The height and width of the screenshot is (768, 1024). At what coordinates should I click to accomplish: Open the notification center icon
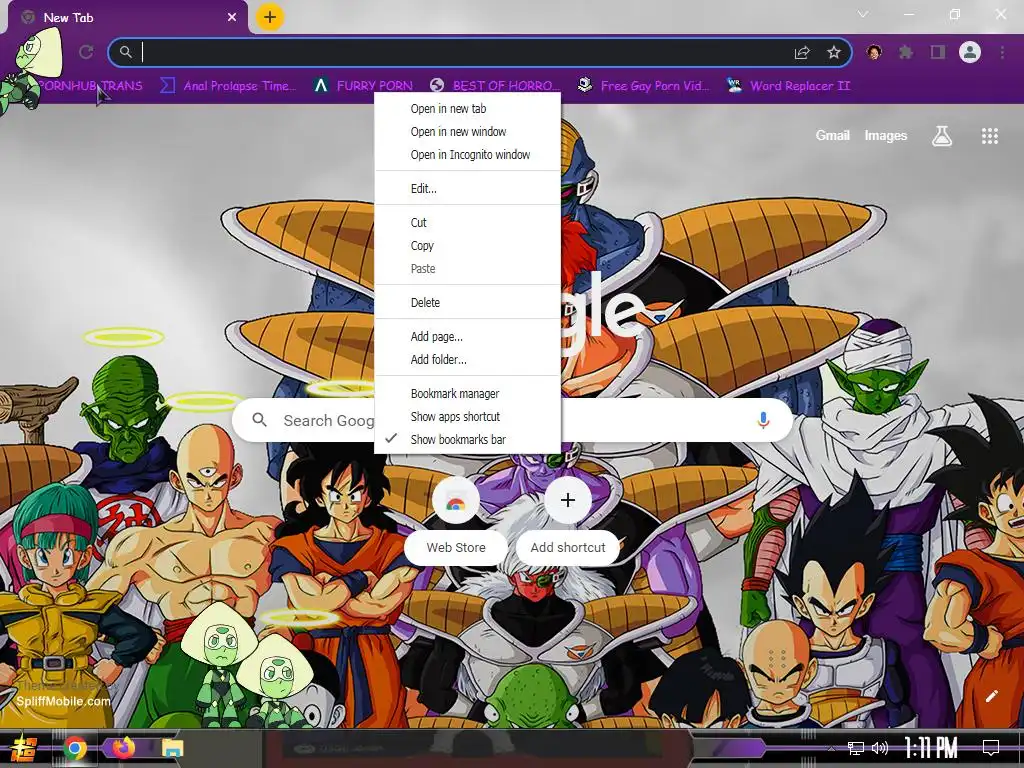(x=991, y=747)
